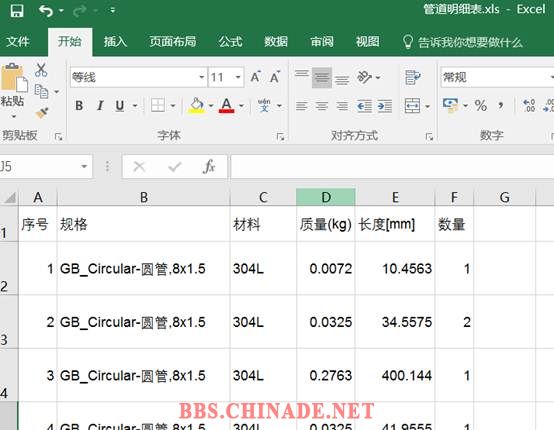
Task: Open the 等线 font name dropdown
Action: pos(201,77)
